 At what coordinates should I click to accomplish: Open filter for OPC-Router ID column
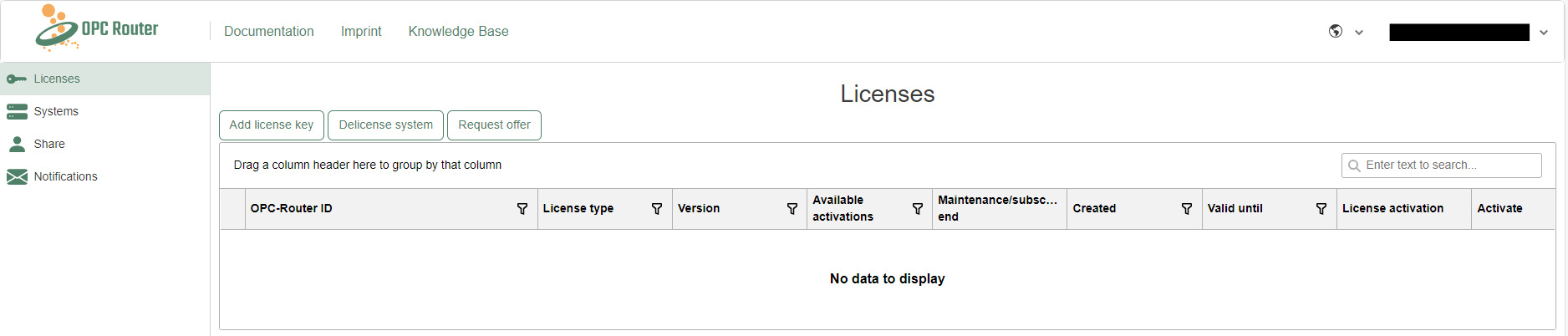coord(522,209)
